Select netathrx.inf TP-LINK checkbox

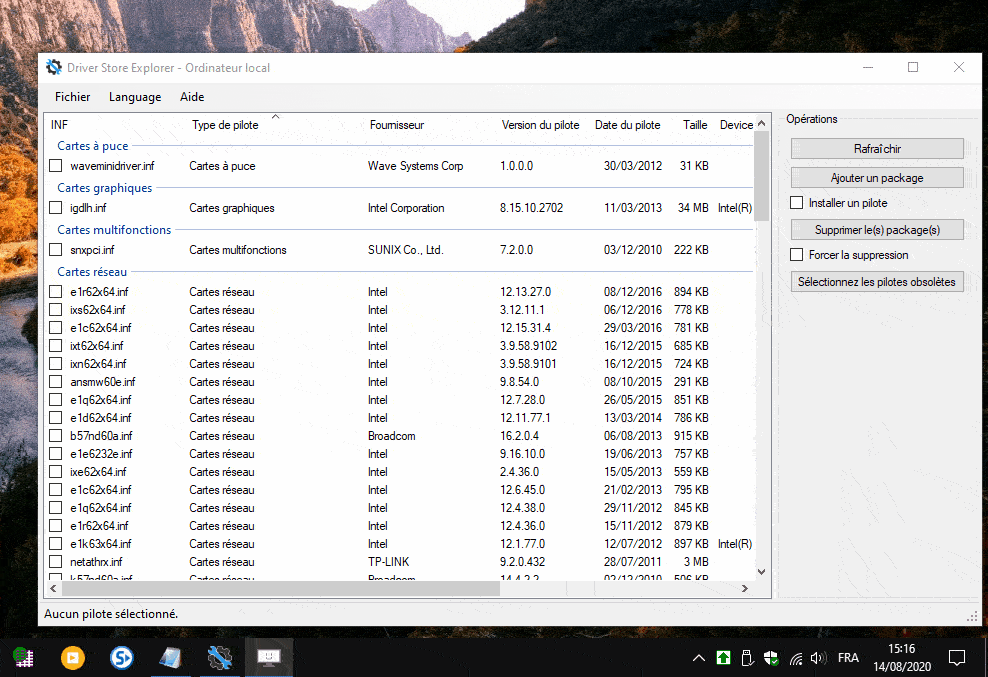(55, 562)
